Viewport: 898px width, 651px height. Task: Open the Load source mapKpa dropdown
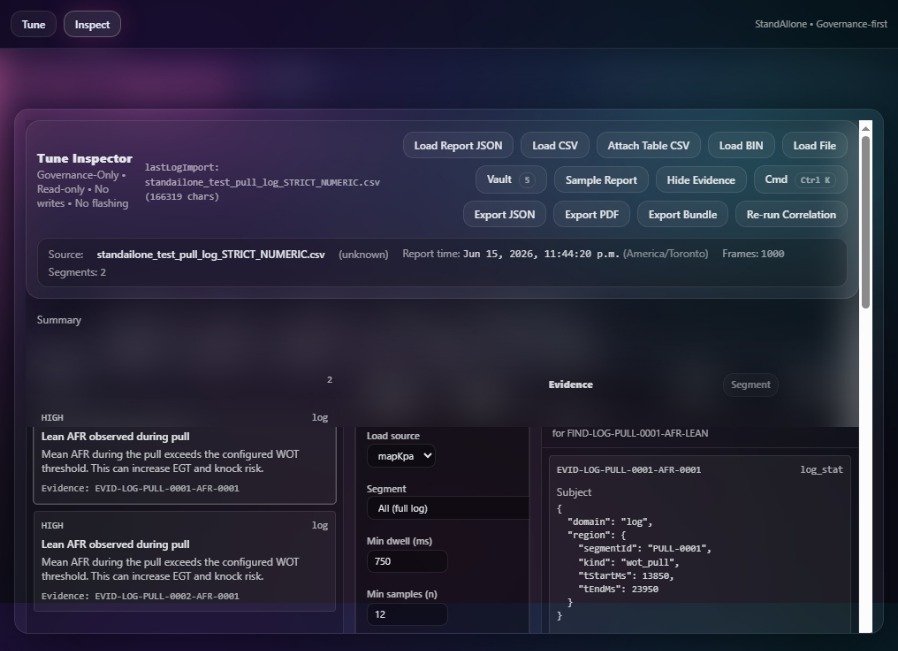[401, 456]
